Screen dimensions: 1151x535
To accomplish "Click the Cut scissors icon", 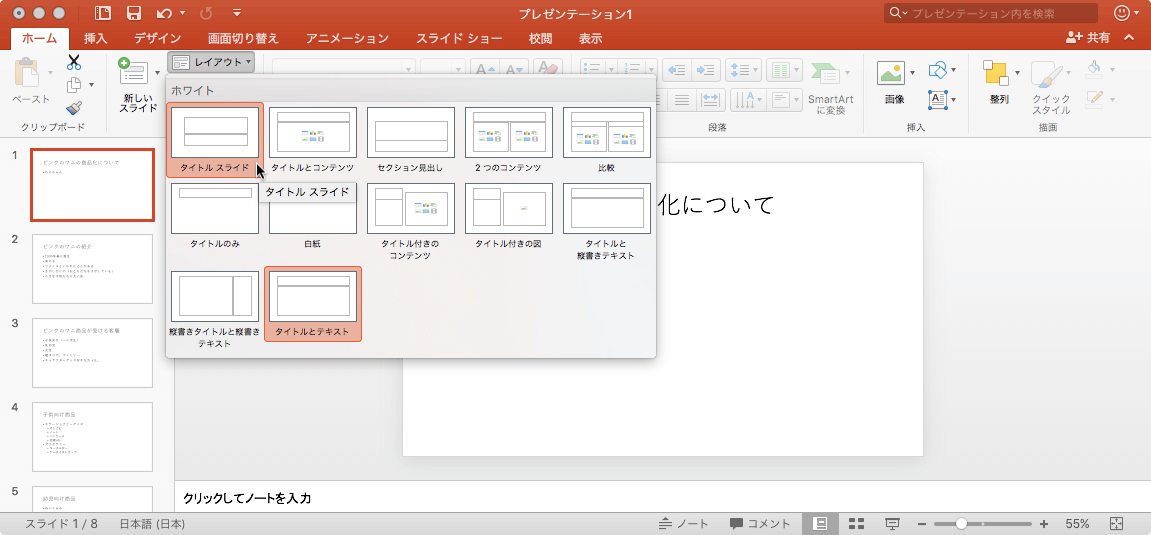I will 74,62.
